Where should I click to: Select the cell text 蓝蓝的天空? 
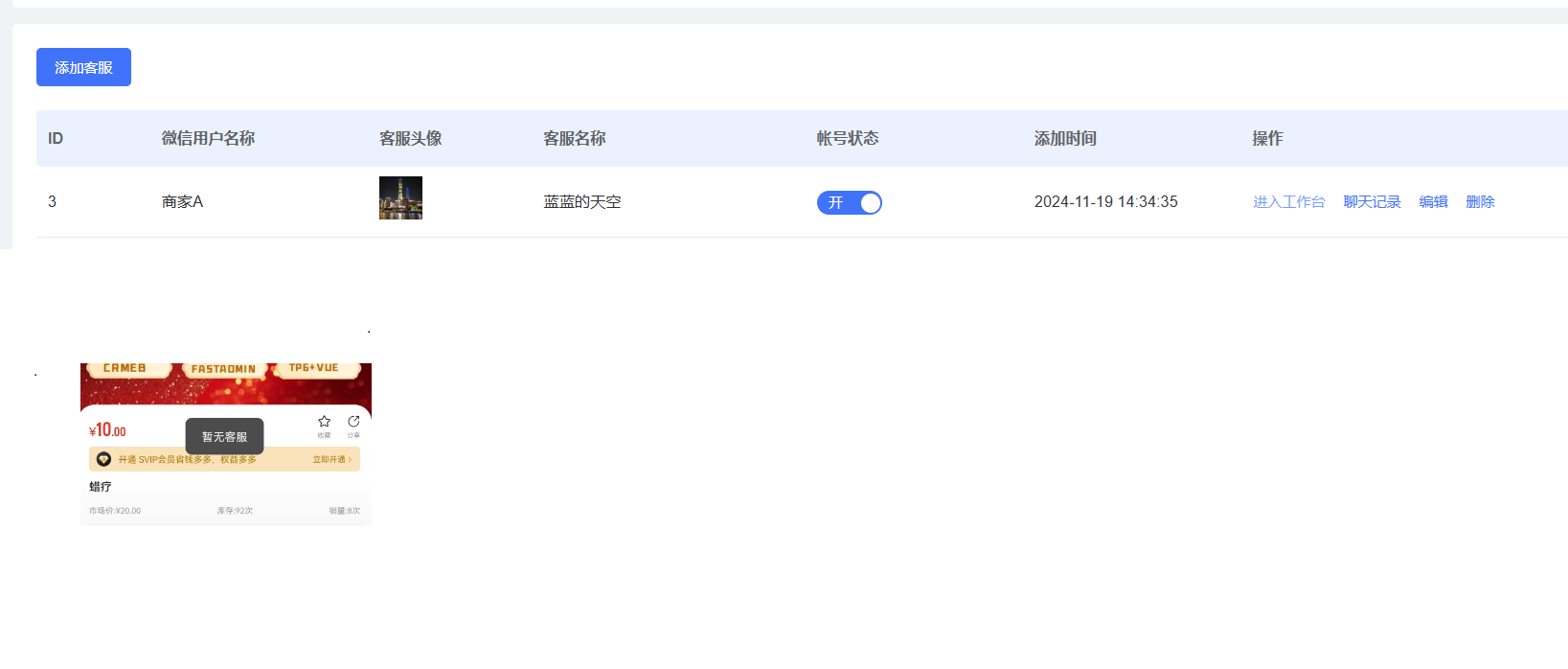[x=582, y=202]
